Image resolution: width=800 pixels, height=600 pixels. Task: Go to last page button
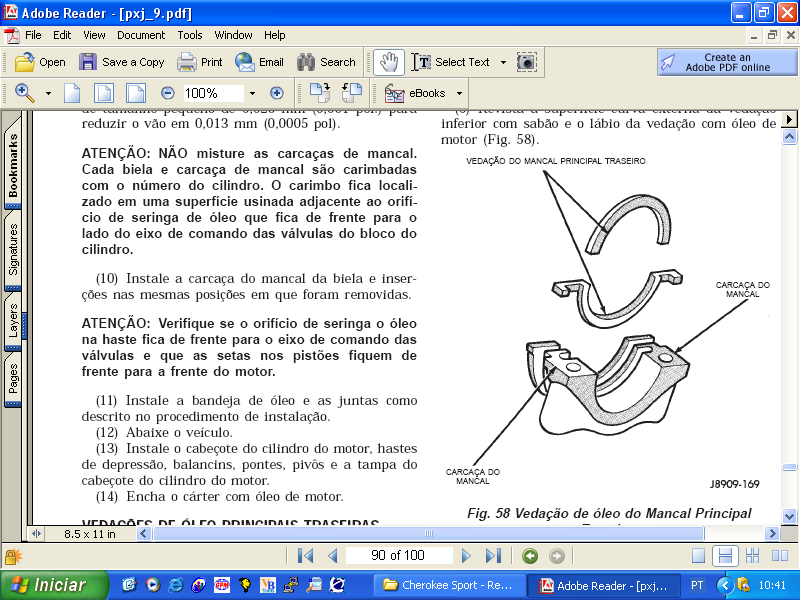(x=493, y=555)
